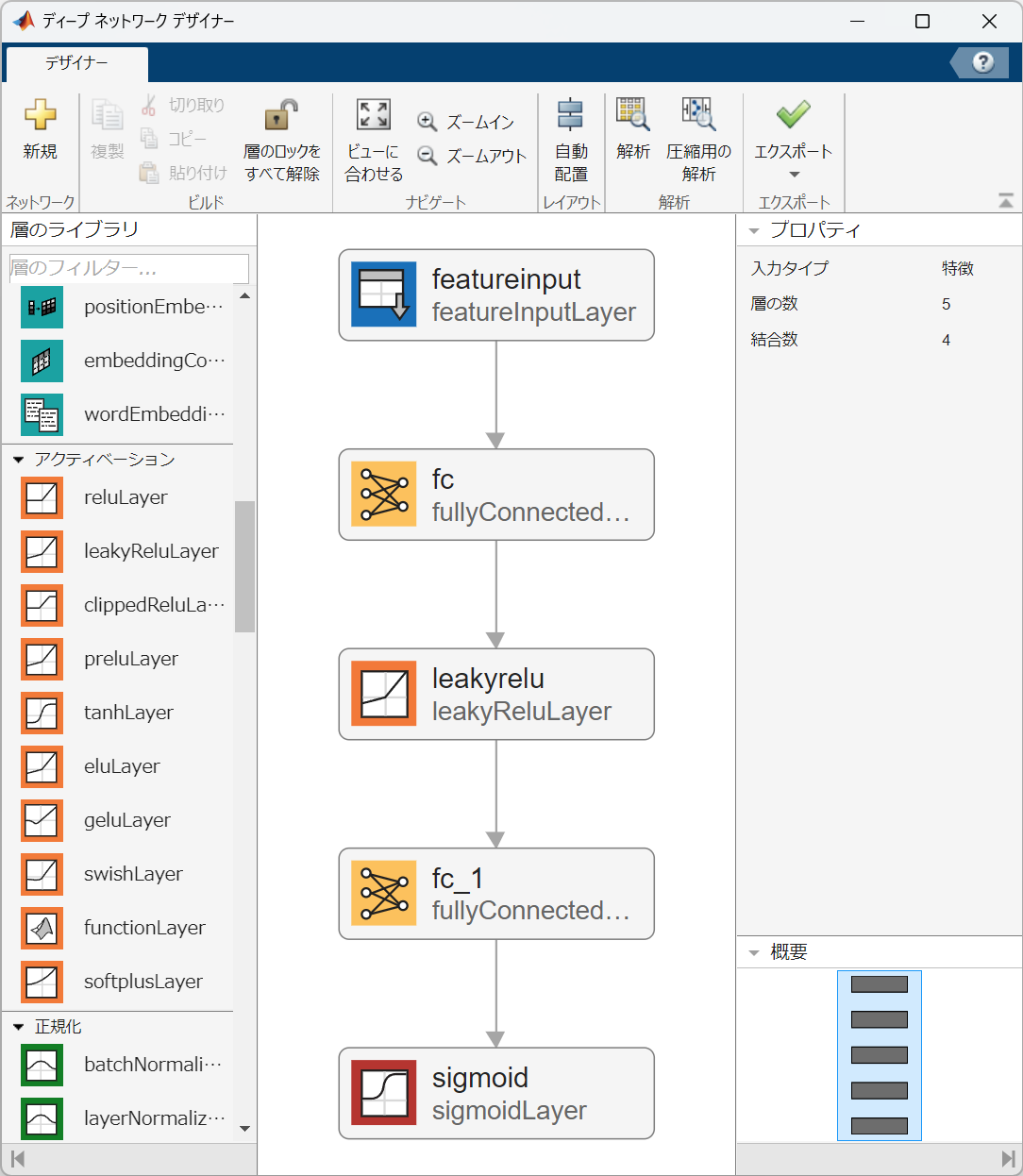Viewport: 1023px width, 1176px height.
Task: Select positionEmbedding layer icon
Action: click(x=42, y=307)
